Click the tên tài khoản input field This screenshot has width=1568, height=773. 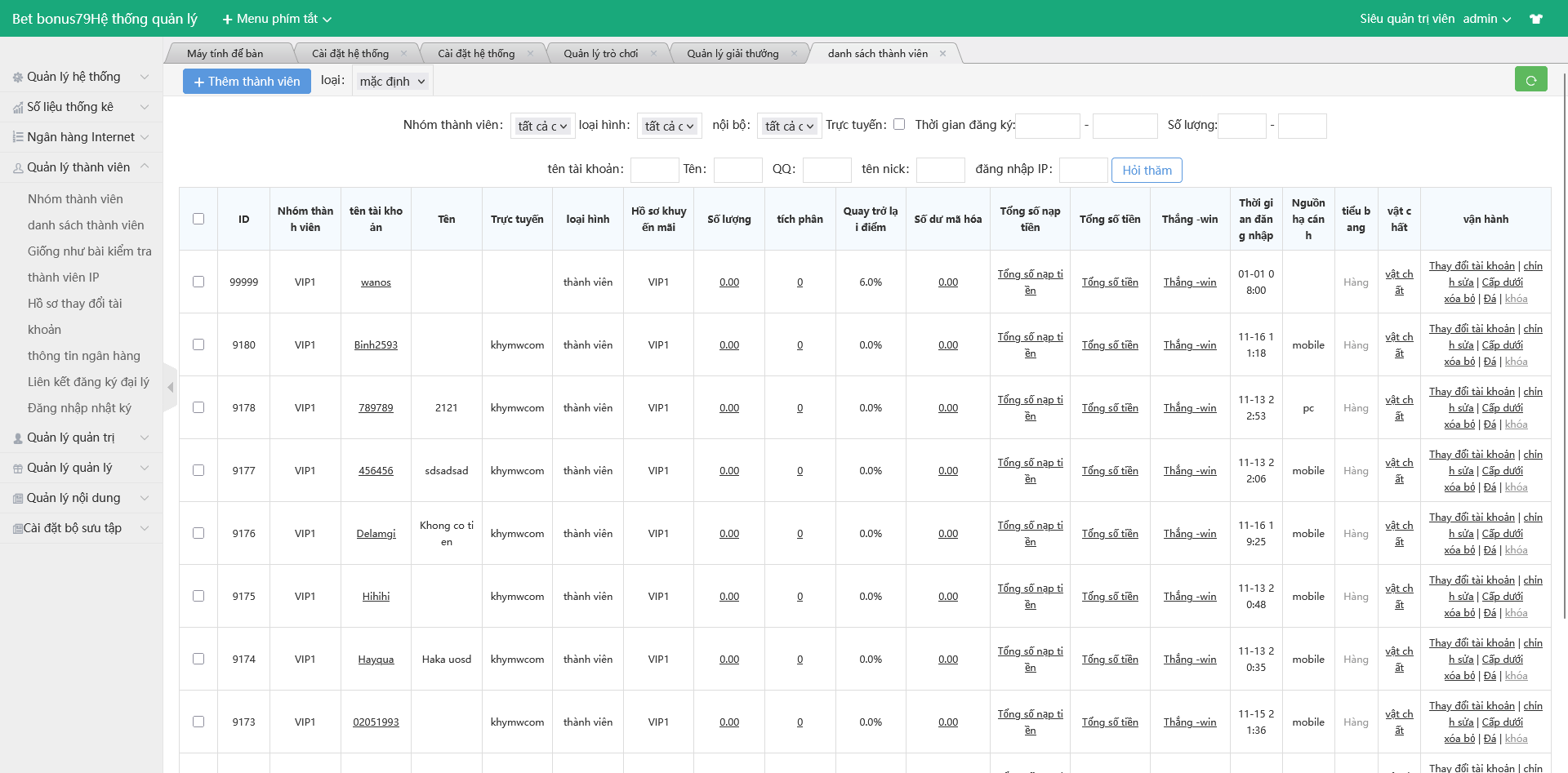coord(654,170)
